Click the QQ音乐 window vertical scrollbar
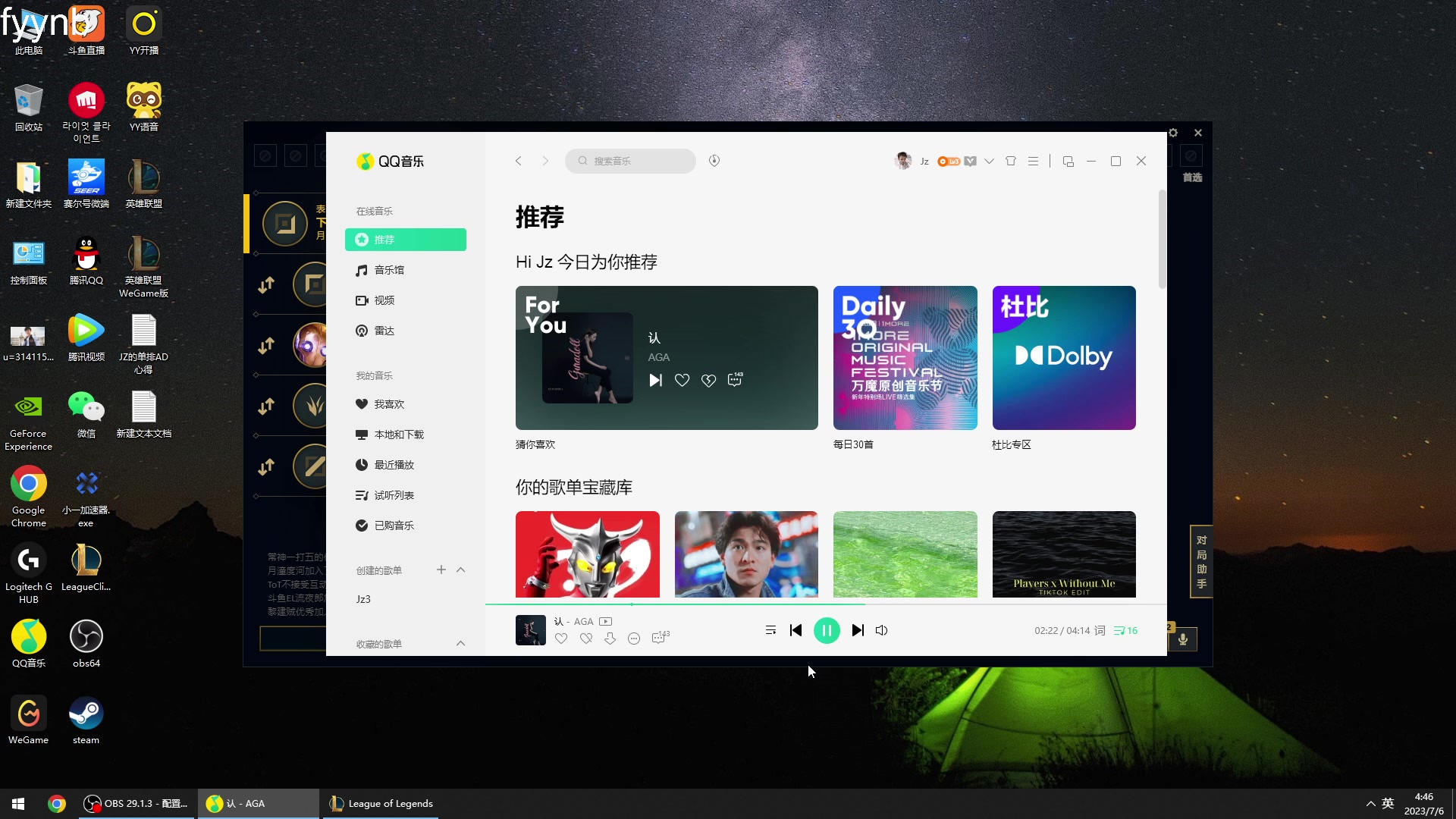The height and width of the screenshot is (819, 1456). (x=1162, y=239)
